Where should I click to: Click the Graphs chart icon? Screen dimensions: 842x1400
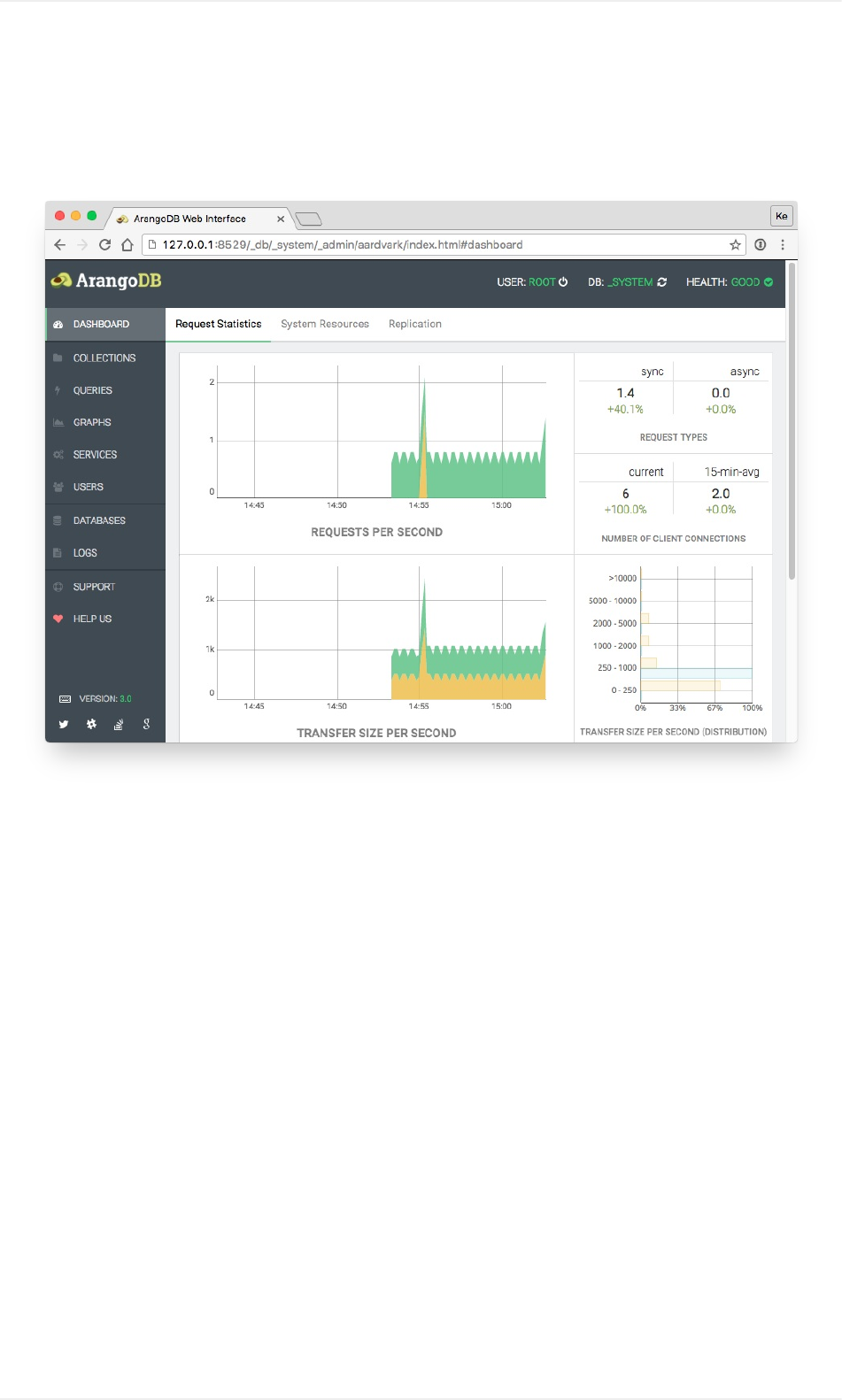58,423
